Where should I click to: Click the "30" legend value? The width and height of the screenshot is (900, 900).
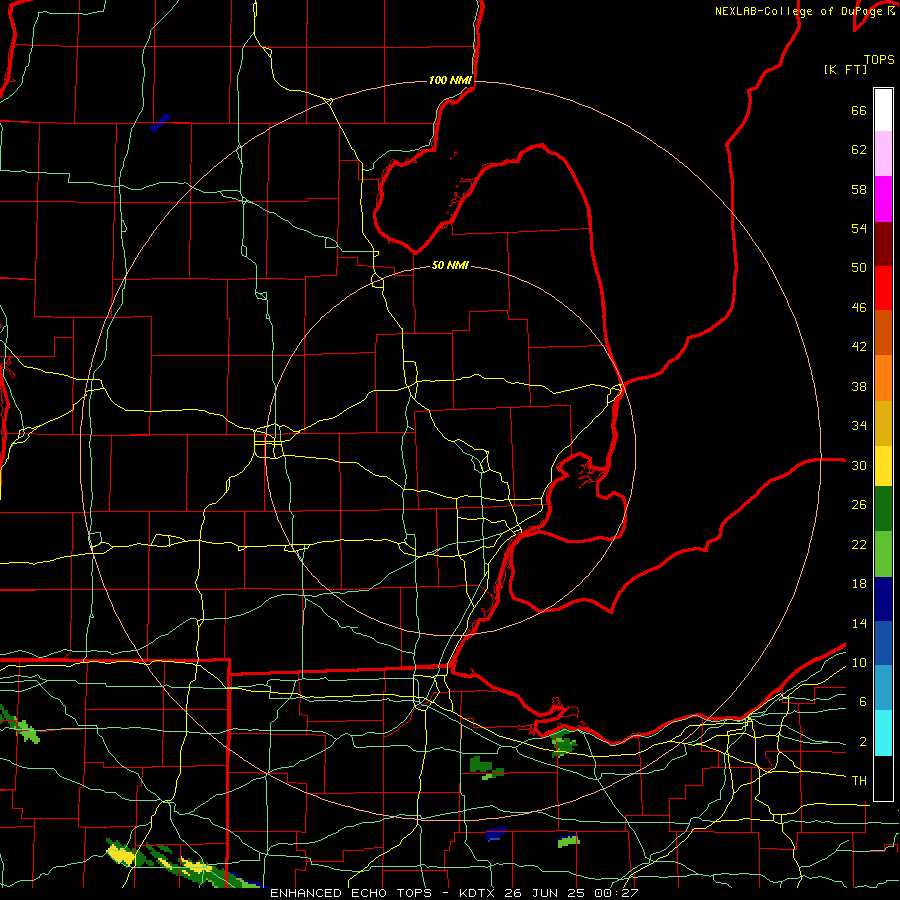[859, 465]
